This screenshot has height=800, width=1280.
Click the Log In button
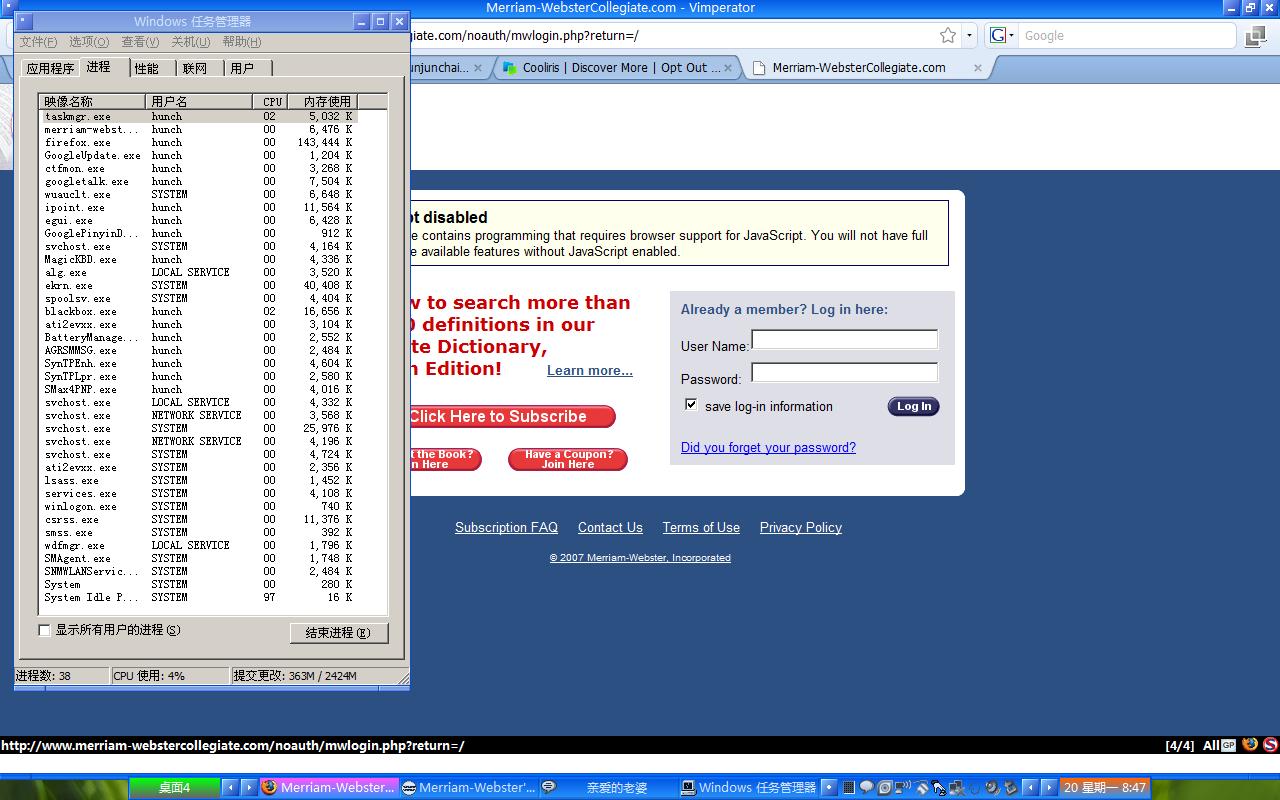click(x=914, y=406)
